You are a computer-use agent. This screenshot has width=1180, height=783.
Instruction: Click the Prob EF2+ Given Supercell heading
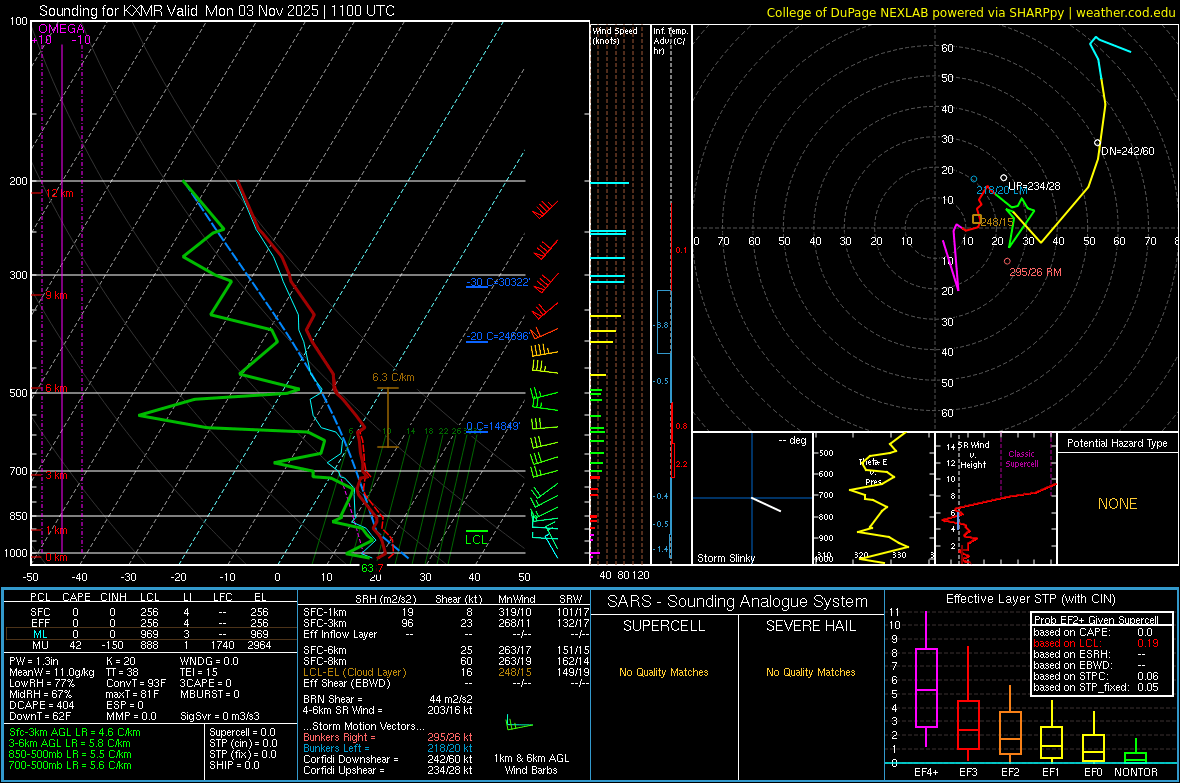1096,620
